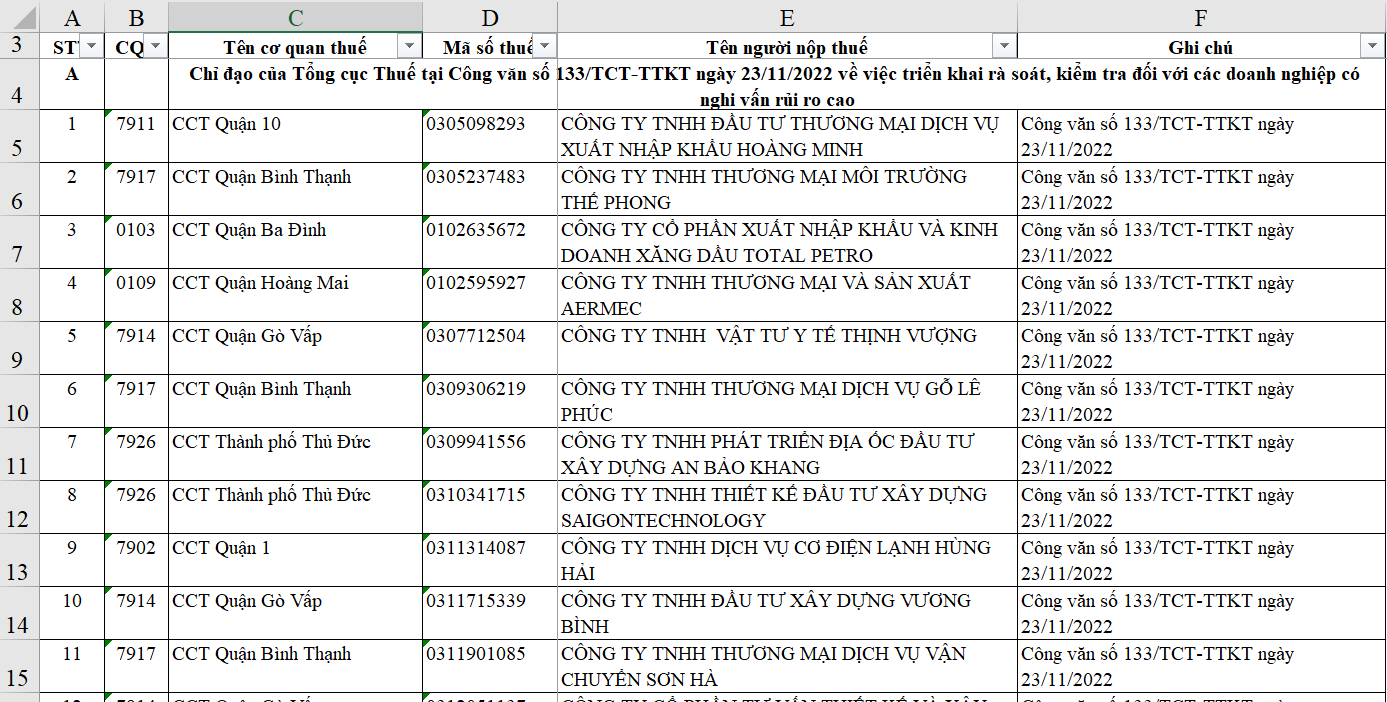Open filter dropdown for Ghi chú column
1387x702 pixels.
click(1371, 47)
